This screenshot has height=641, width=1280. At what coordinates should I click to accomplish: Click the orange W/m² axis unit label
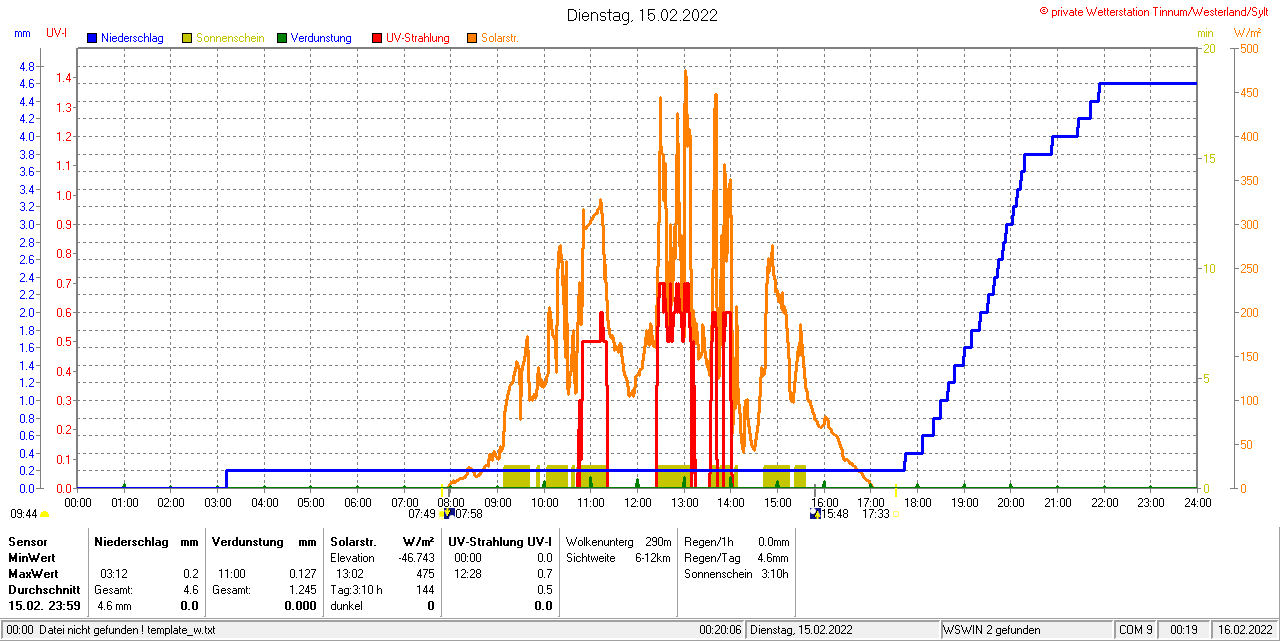(1247, 33)
